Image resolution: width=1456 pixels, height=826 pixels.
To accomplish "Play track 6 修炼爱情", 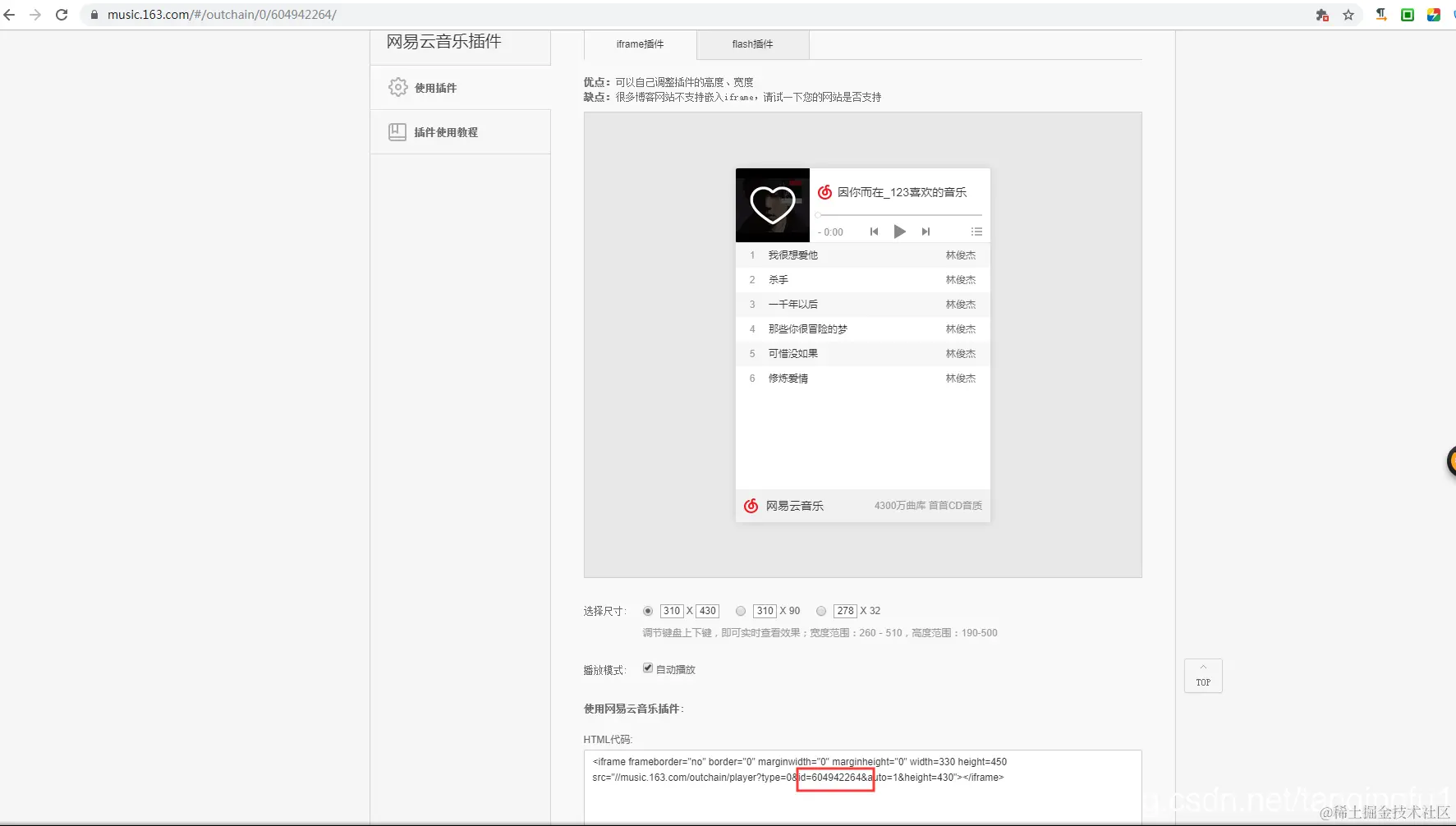I will point(862,379).
